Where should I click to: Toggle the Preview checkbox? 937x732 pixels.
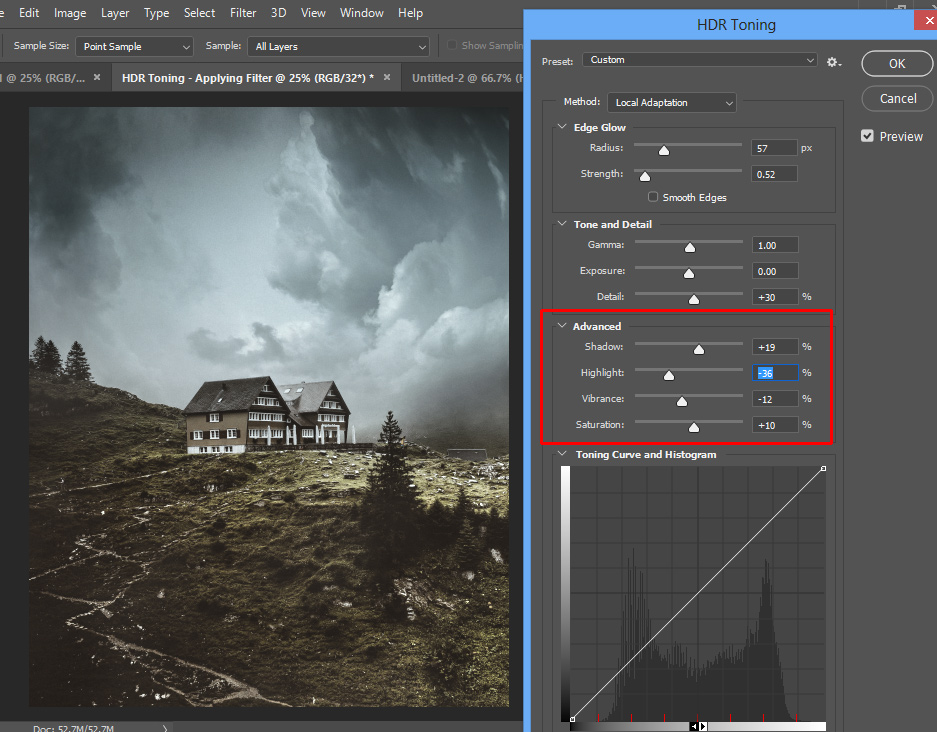(867, 136)
